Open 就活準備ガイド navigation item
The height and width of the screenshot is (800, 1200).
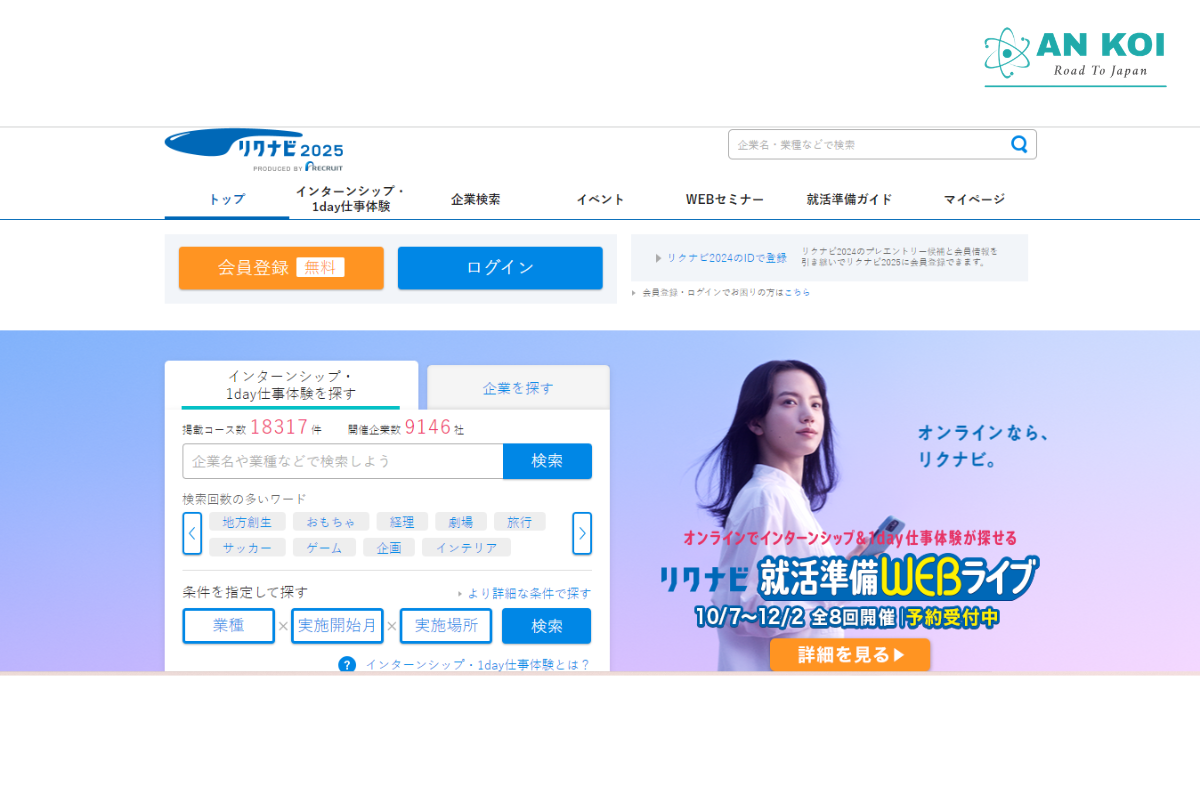coord(849,199)
